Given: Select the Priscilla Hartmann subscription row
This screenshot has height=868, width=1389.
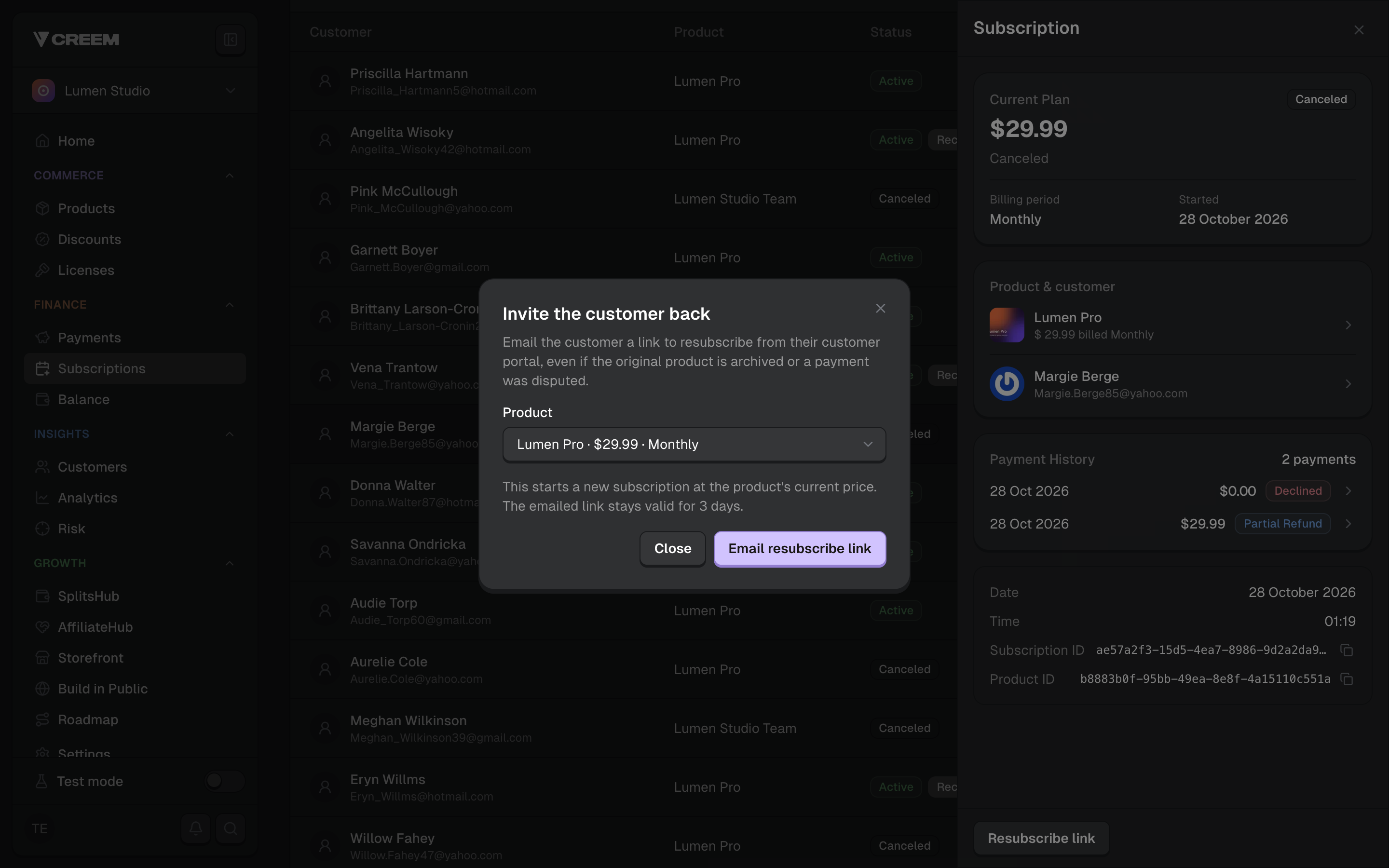Looking at the screenshot, I should 623,81.
